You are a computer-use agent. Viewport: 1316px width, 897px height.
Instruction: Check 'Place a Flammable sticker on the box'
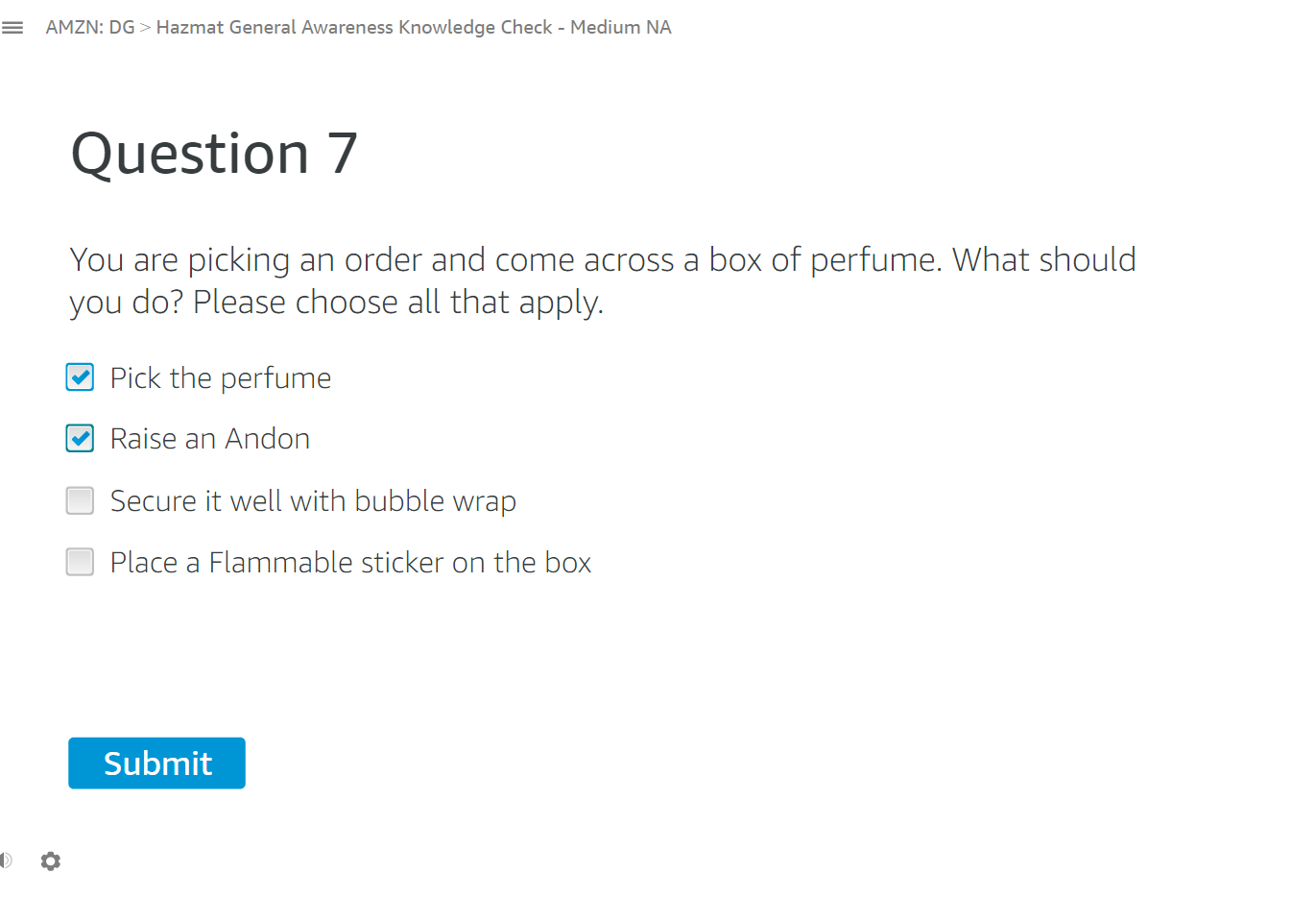tap(80, 562)
